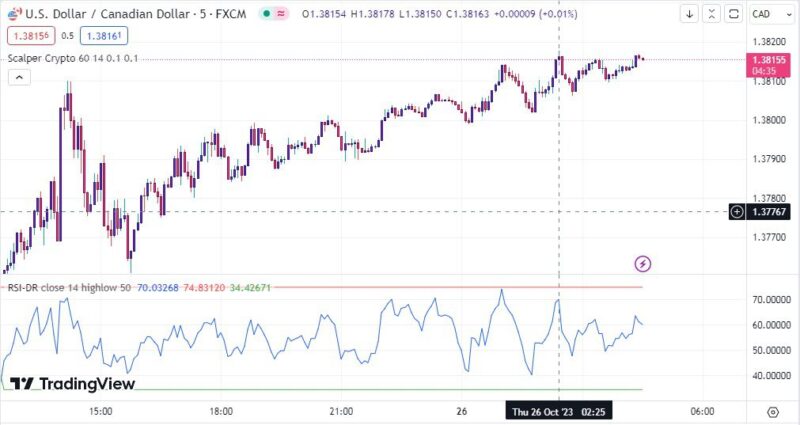Click the 1.37767 crosshair price label
This screenshot has height=425, width=800.
pyautogui.click(x=770, y=211)
